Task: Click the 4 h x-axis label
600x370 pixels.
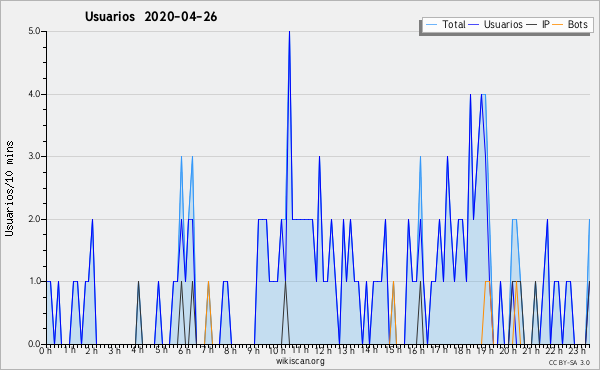Action: (137, 350)
